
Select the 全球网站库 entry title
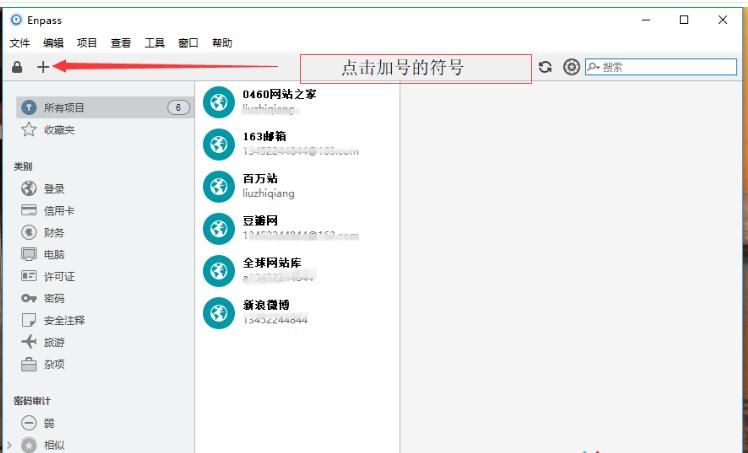coord(272,263)
